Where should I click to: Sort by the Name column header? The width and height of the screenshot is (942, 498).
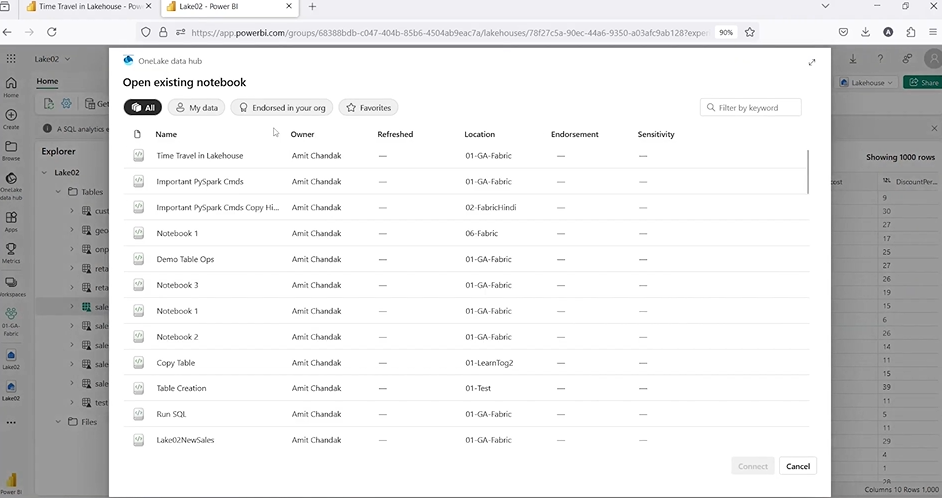coord(166,134)
